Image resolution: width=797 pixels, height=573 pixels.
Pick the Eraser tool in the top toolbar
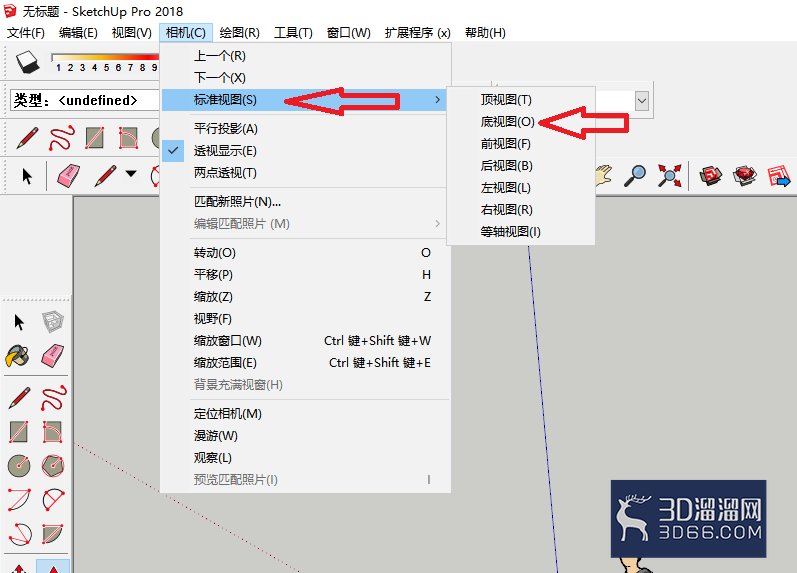pyautogui.click(x=68, y=176)
